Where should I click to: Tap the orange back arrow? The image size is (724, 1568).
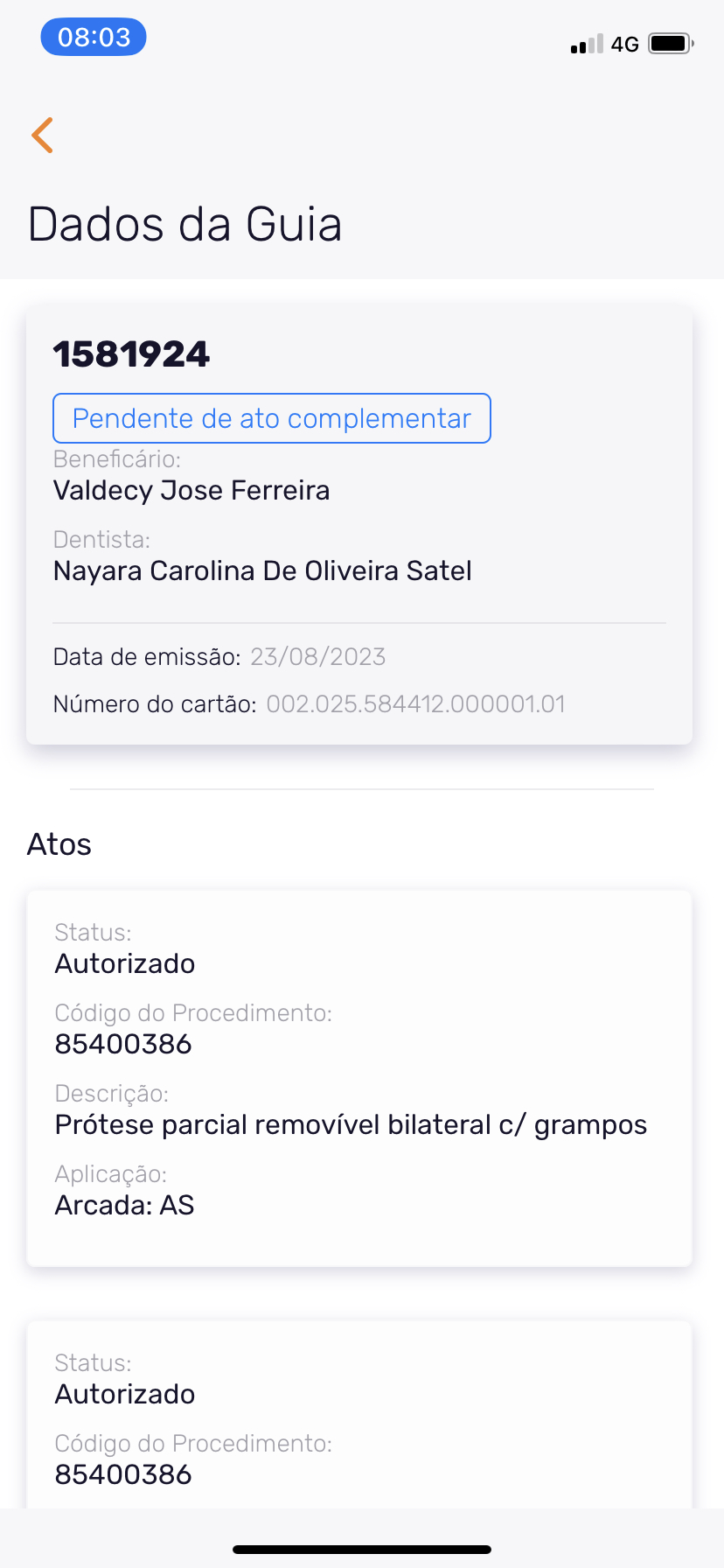43,135
